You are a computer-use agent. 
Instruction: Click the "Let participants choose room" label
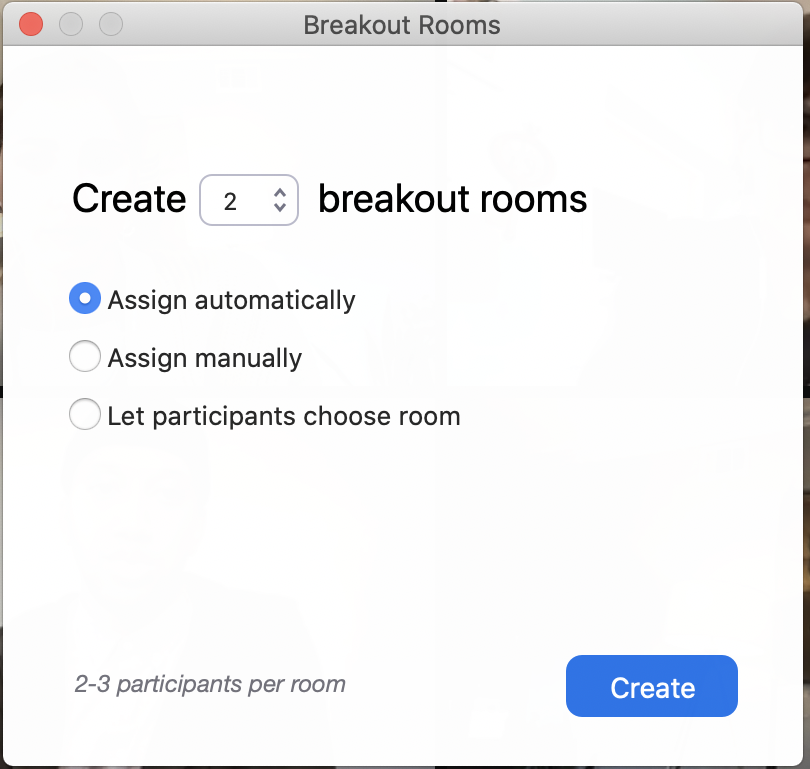click(x=284, y=416)
